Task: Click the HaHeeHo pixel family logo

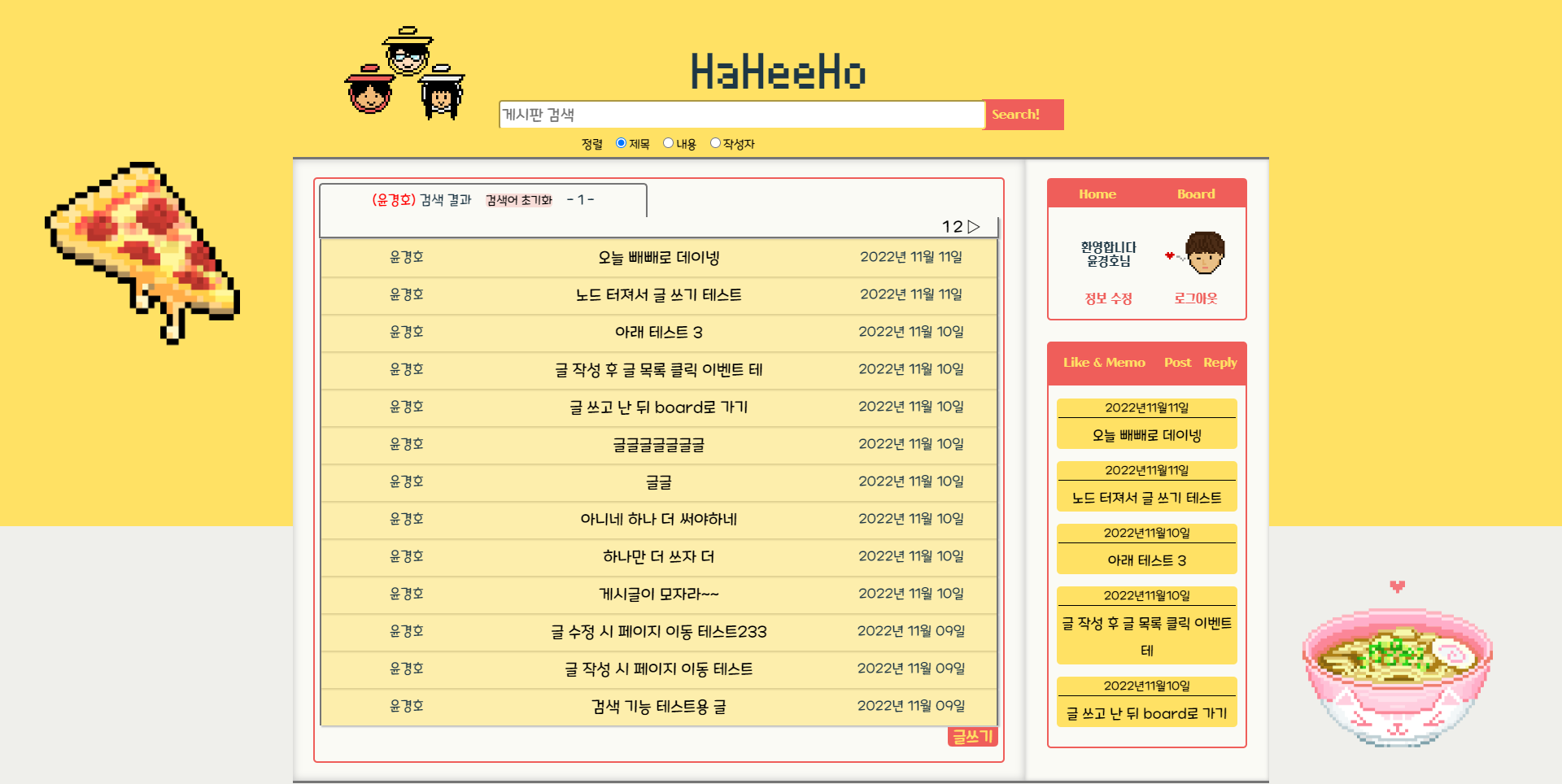Action: (404, 73)
